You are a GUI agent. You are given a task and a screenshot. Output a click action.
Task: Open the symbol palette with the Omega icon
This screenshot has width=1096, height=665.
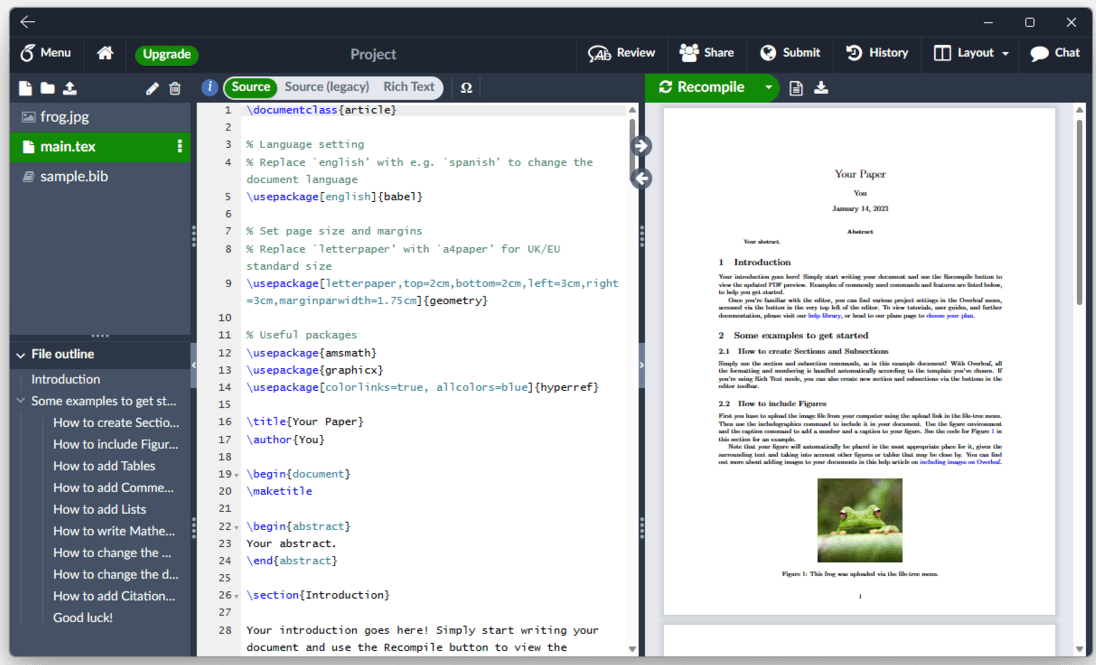tap(466, 88)
